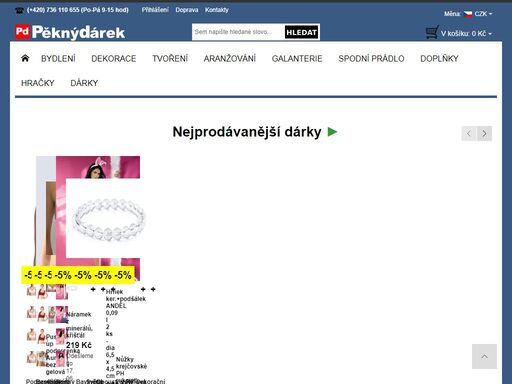Open the TVOŘENÍ menu
Image resolution: width=512 pixels, height=384 pixels.
[x=170, y=59]
